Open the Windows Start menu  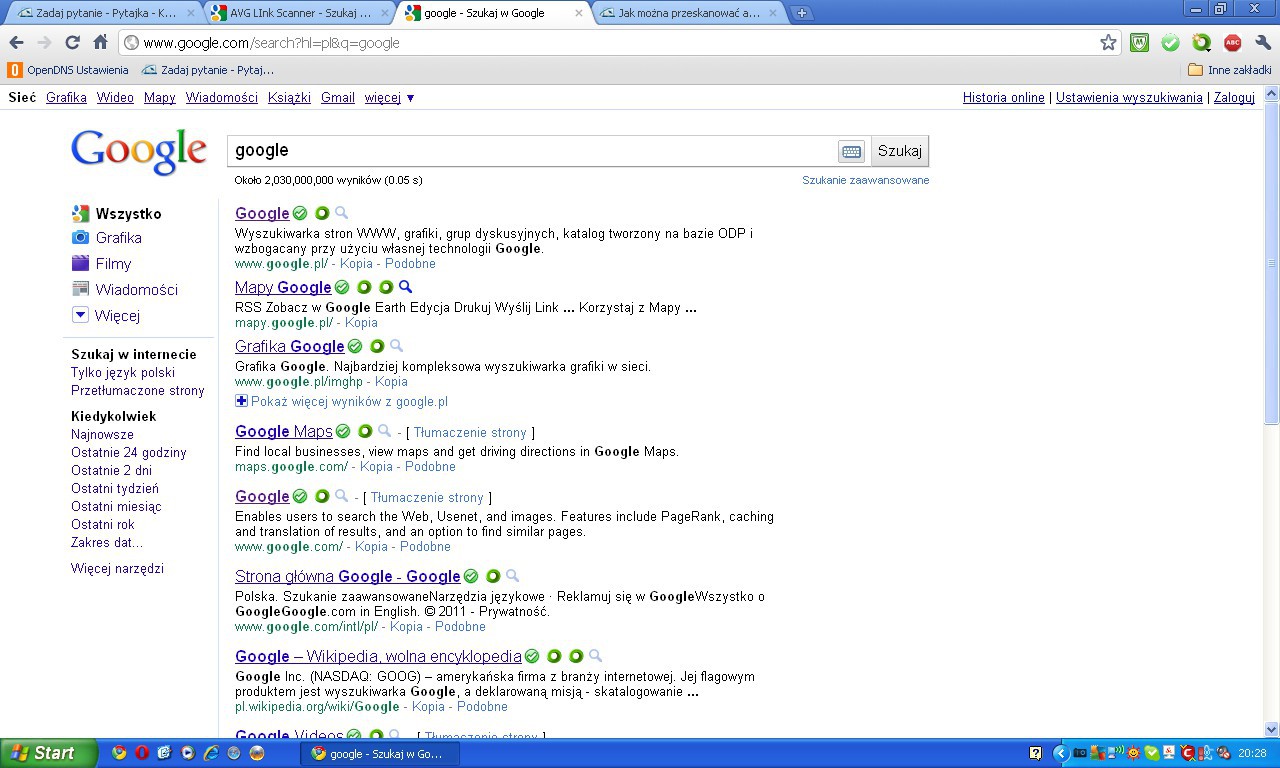pyautogui.click(x=48, y=753)
